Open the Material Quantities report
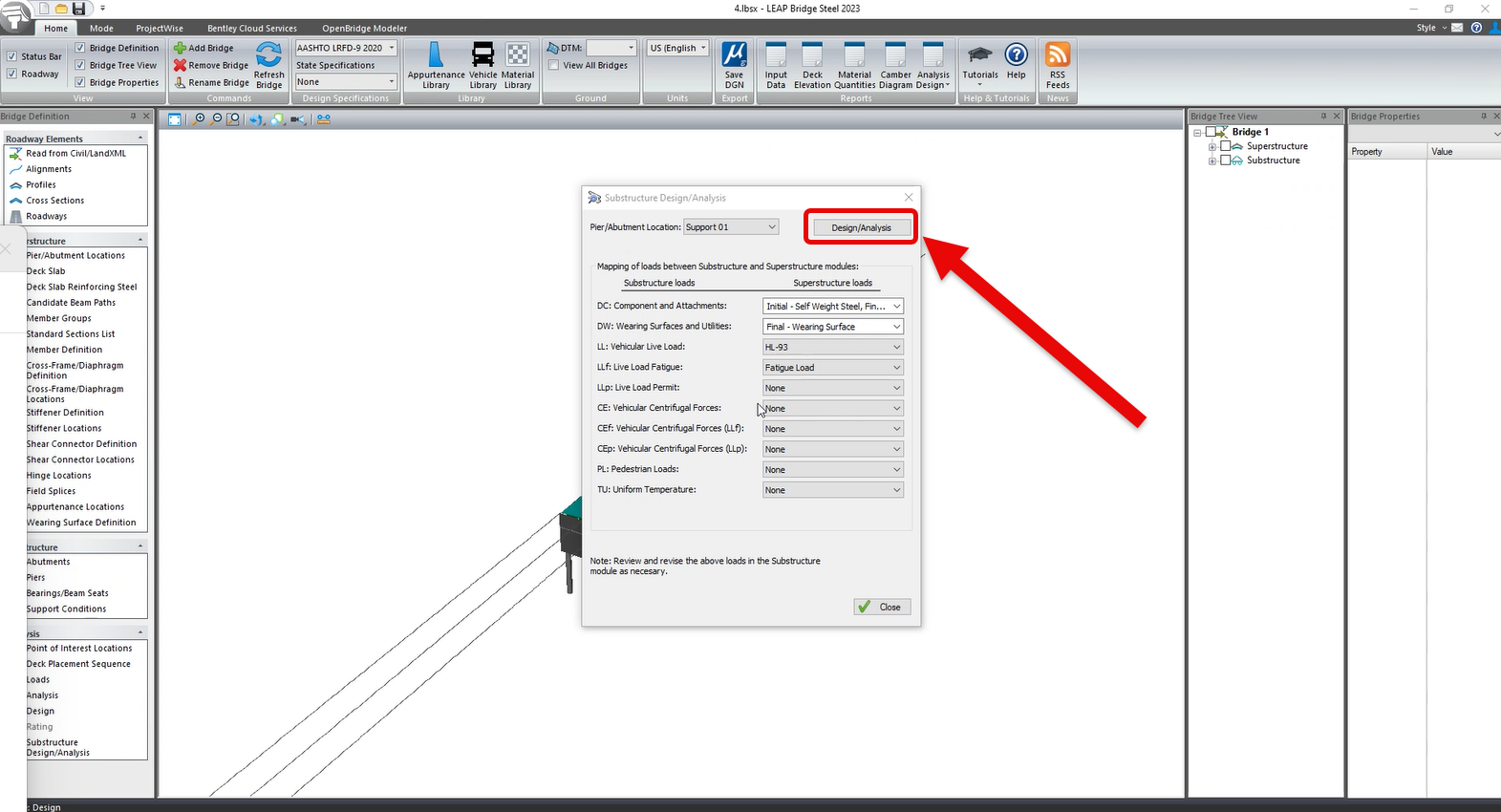 click(855, 66)
